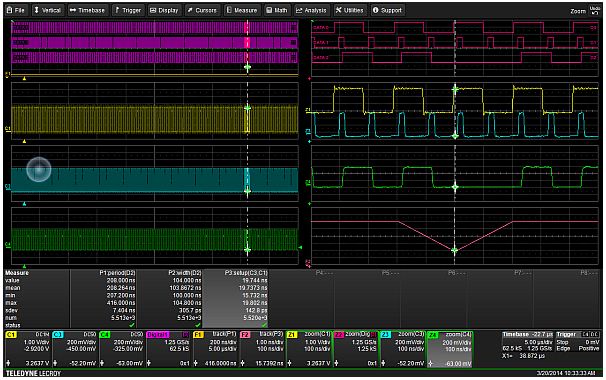Image resolution: width=606 pixels, height=380 pixels.
Task: Open the Z4 zoom(C4) descriptor box
Action: 450,349
